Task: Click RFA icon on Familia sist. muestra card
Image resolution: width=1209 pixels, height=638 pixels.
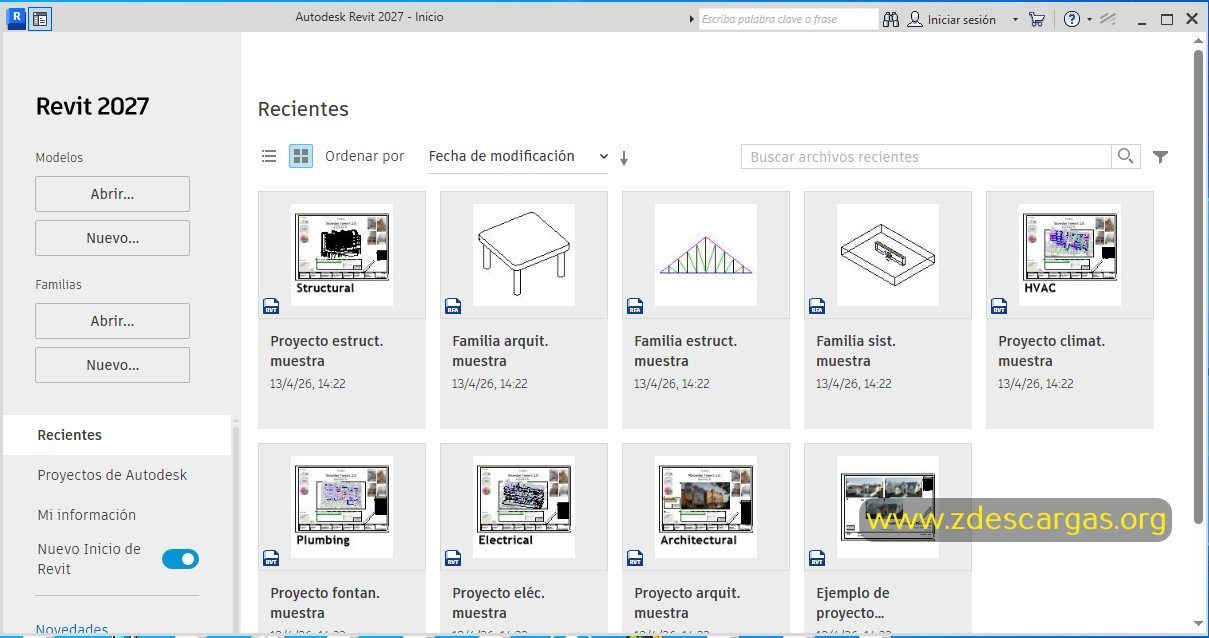Action: click(817, 307)
